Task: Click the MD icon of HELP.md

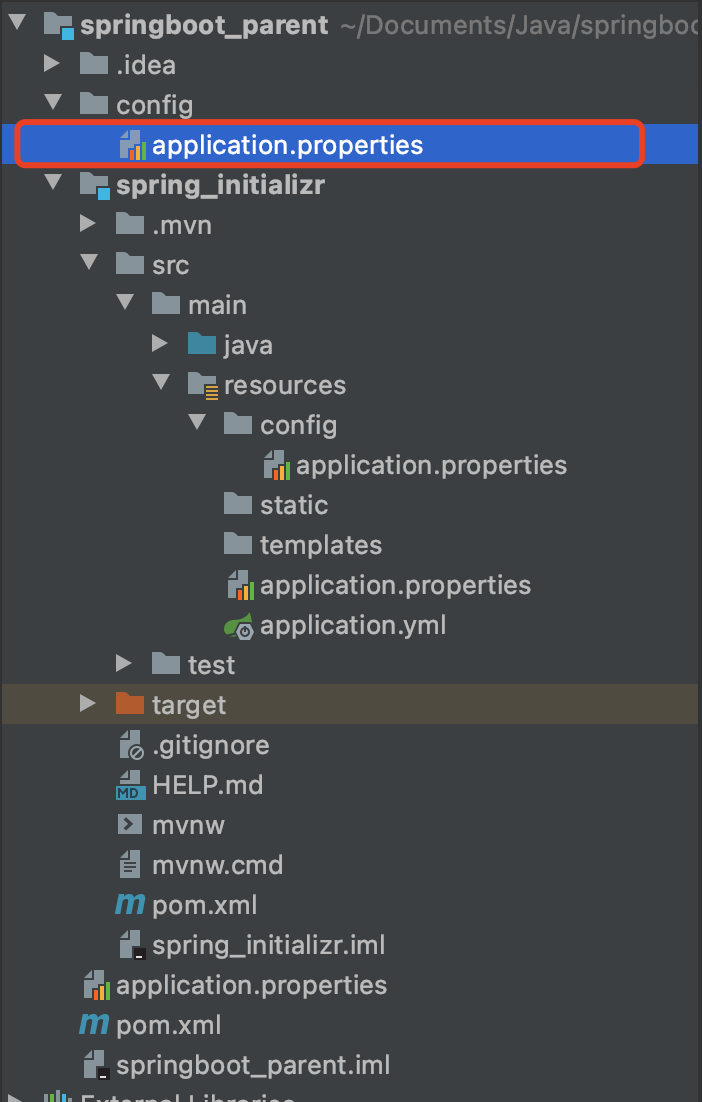Action: [x=131, y=784]
